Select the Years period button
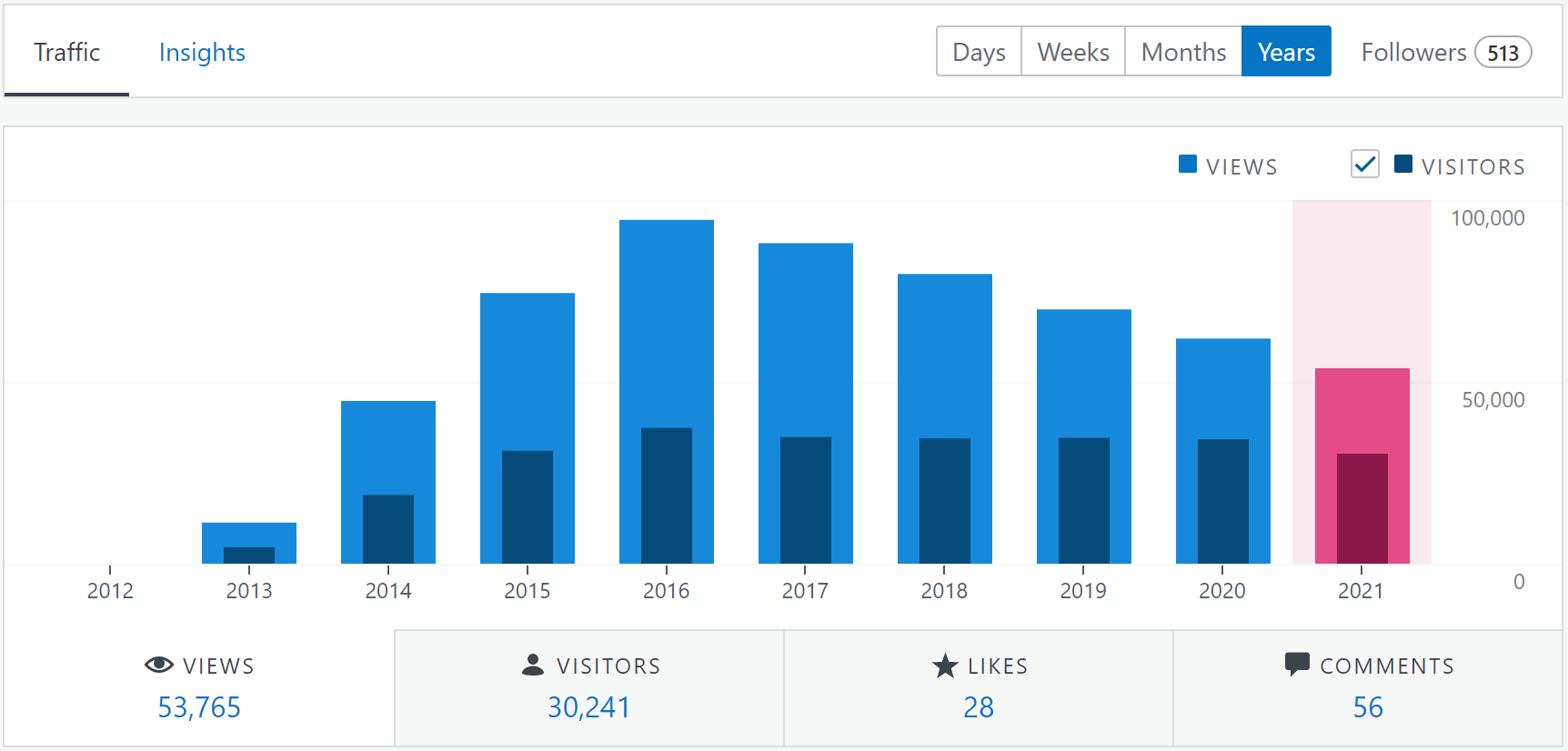Screen dimensions: 1568x751 click(1286, 52)
